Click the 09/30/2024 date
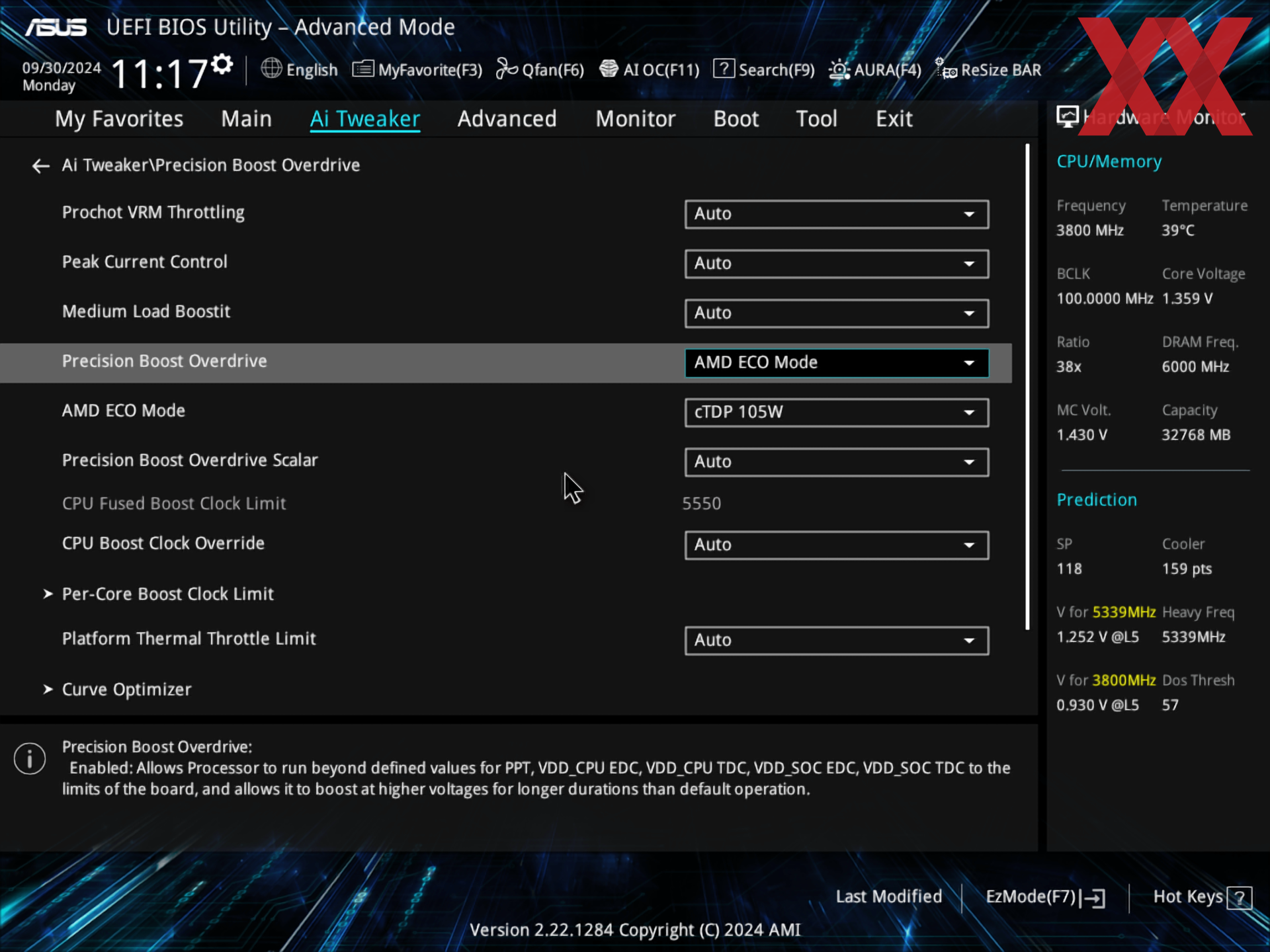The width and height of the screenshot is (1270, 952). click(x=62, y=68)
